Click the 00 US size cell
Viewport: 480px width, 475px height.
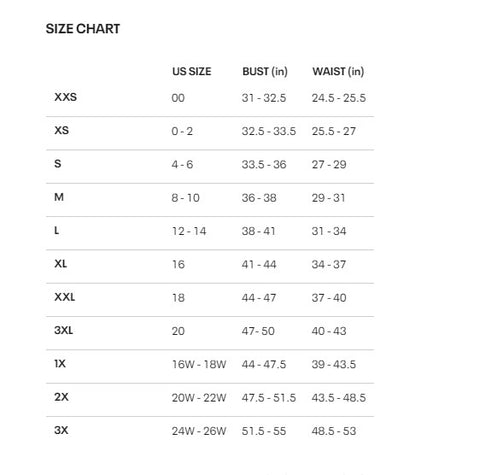point(178,98)
